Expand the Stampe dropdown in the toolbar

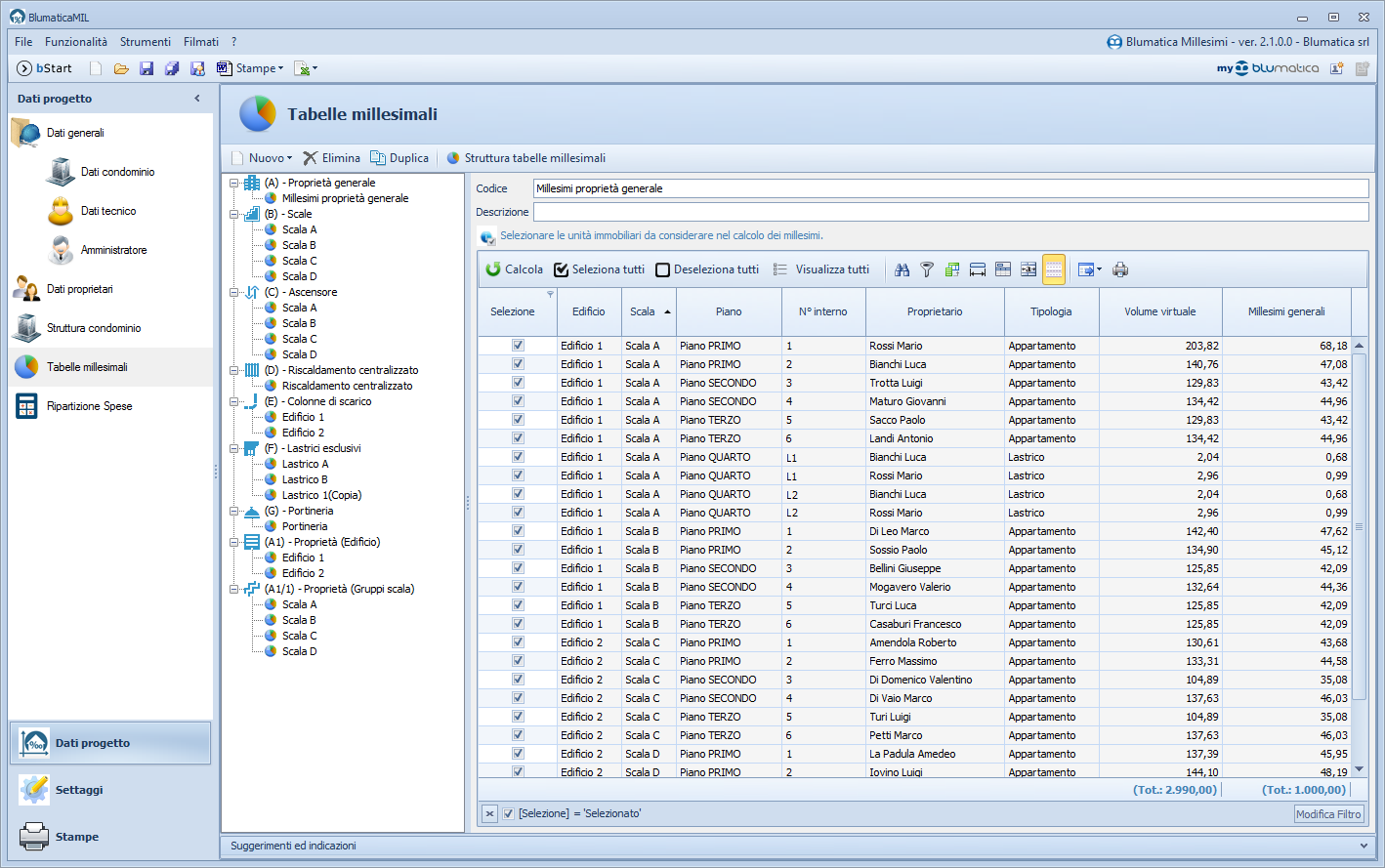pyautogui.click(x=281, y=68)
